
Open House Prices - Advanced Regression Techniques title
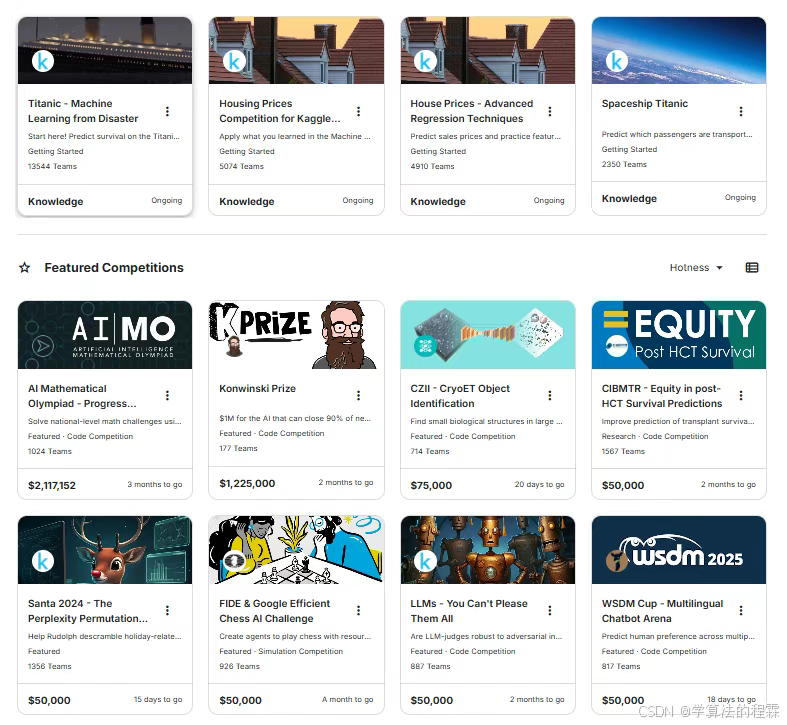[471, 111]
